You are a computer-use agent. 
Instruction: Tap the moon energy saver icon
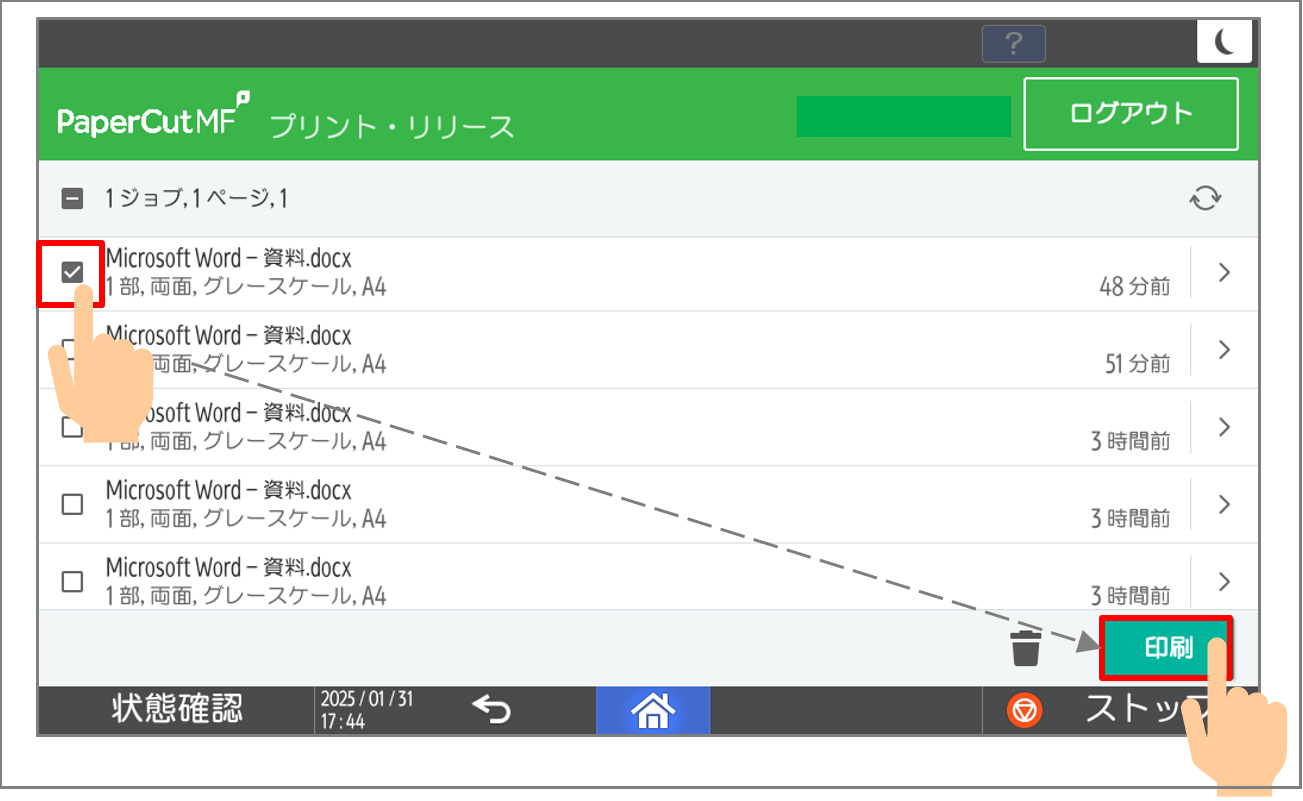coord(1224,42)
